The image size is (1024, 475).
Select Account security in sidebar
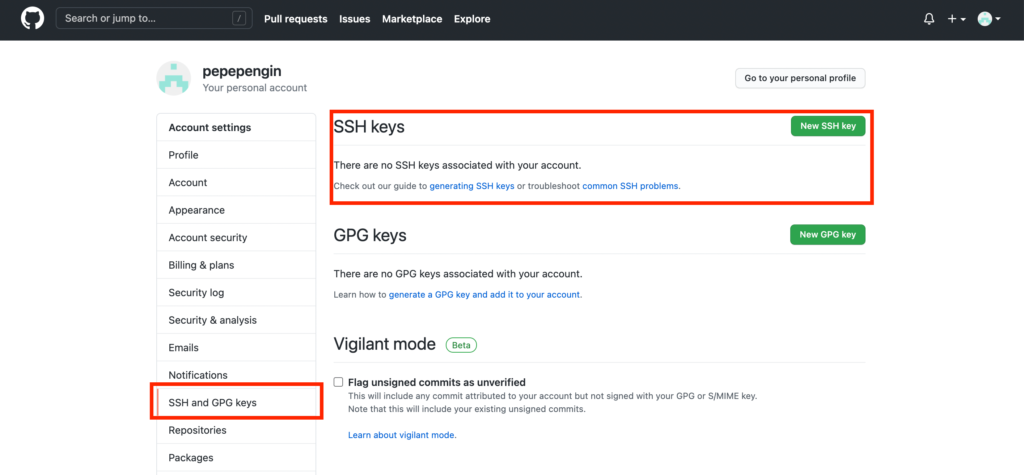(x=236, y=237)
